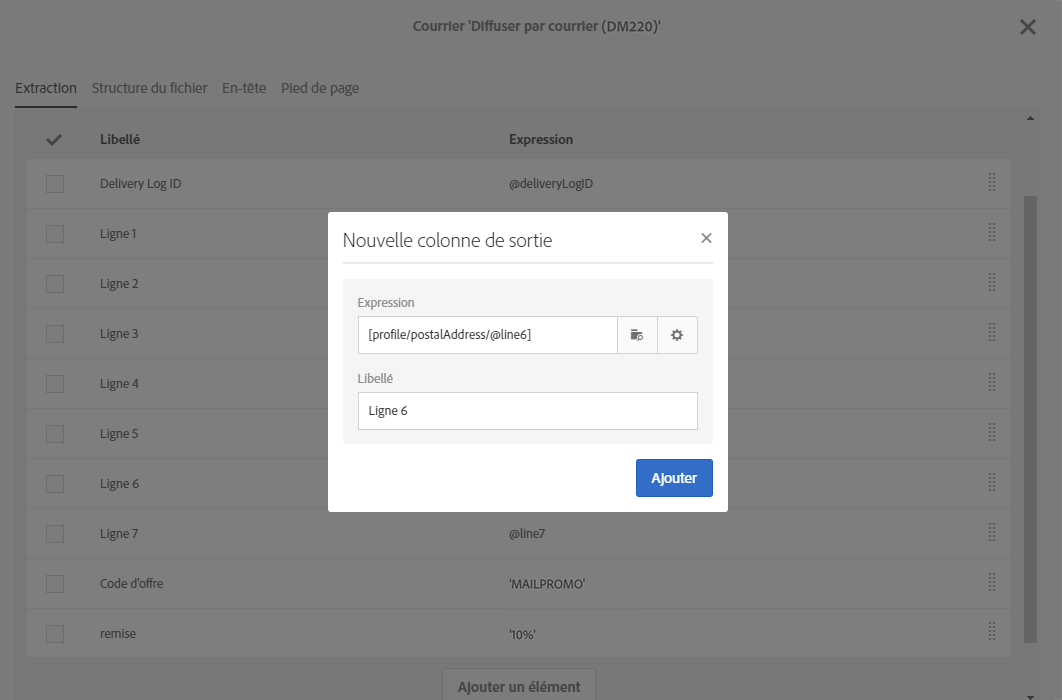This screenshot has height=700, width=1062.
Task: Close the Nouvelle colonne de sortie dialog
Action: click(706, 238)
